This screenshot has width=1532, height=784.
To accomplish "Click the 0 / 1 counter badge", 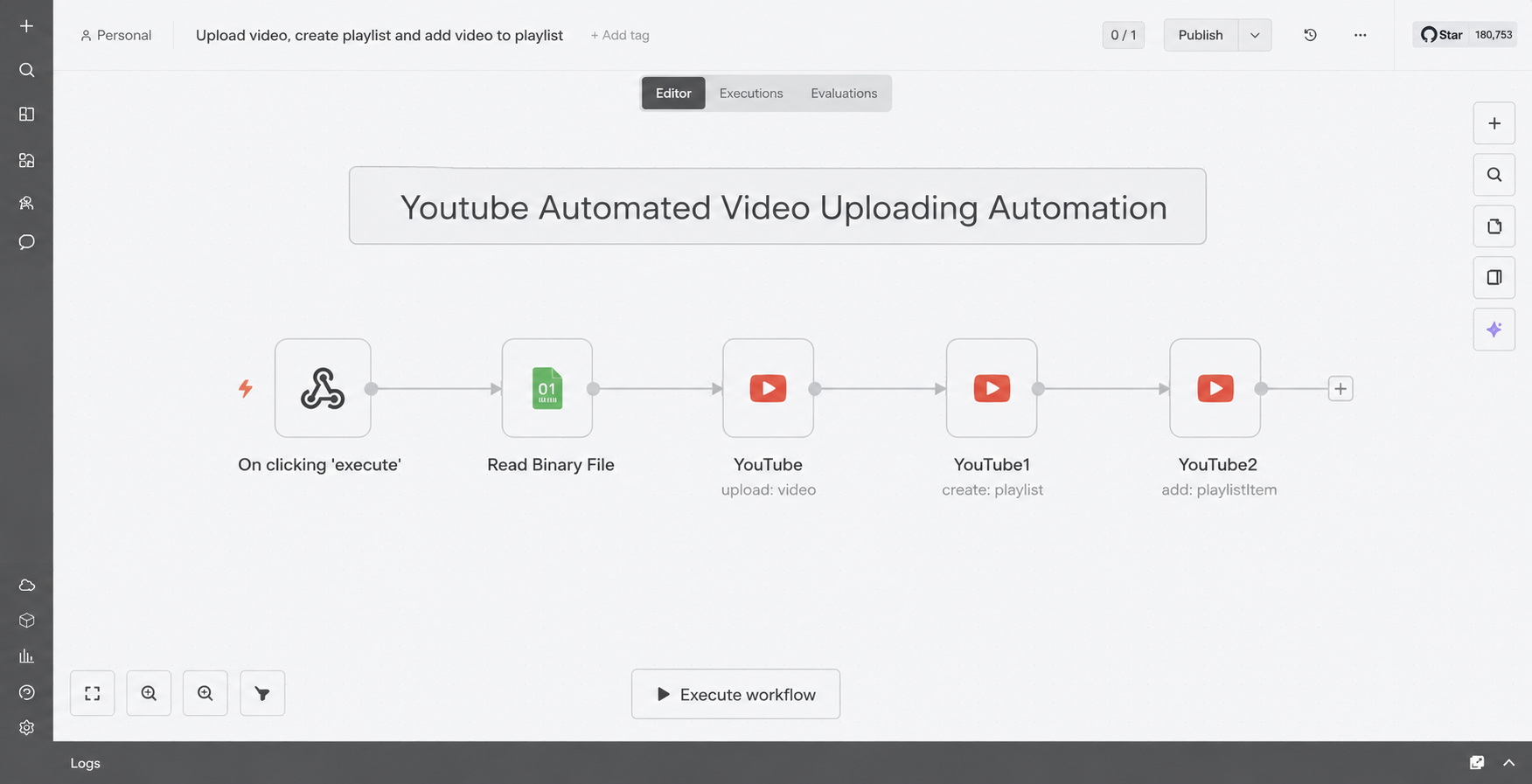I will 1124,35.
